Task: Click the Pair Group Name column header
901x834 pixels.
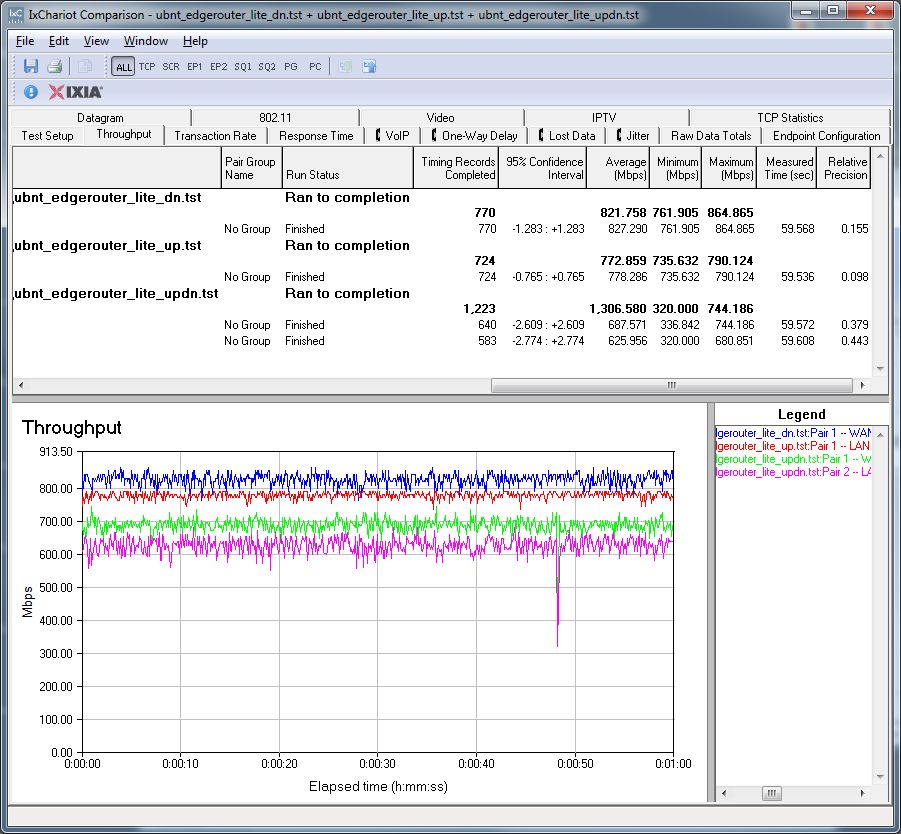Action: (252, 168)
